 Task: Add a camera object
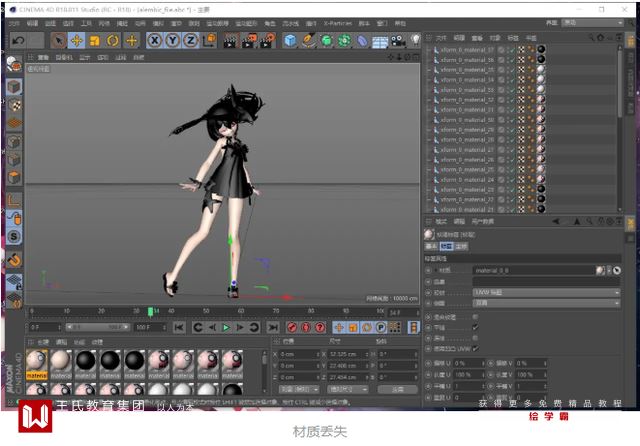[398, 40]
